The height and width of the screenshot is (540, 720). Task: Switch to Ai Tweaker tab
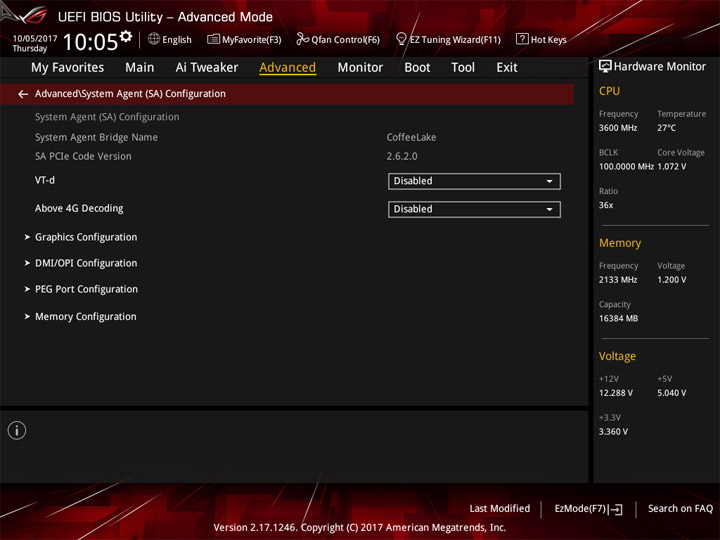[x=207, y=68]
